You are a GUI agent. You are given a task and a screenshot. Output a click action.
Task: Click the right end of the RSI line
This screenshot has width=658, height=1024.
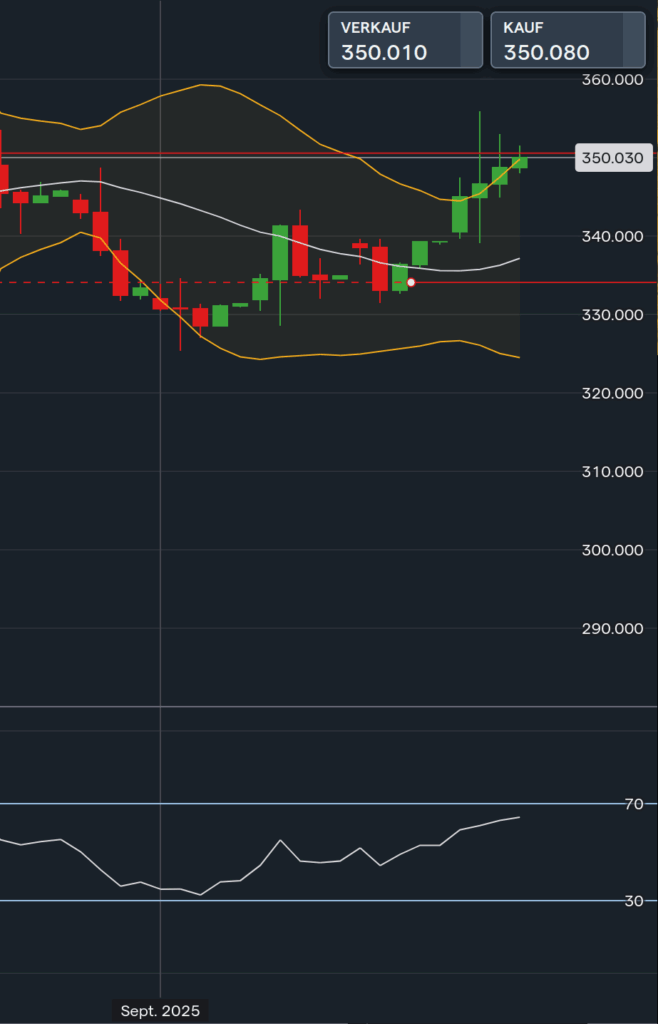tap(519, 817)
